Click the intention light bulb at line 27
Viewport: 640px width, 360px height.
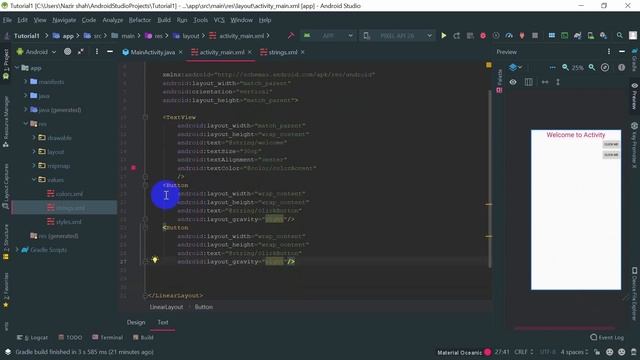[155, 260]
